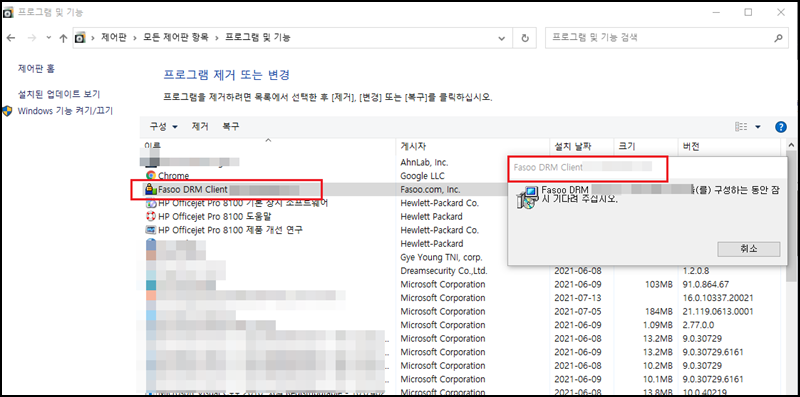The height and width of the screenshot is (397, 800).
Task: Open the Windows 기능 켜기/끄기 link
Action: [x=65, y=111]
